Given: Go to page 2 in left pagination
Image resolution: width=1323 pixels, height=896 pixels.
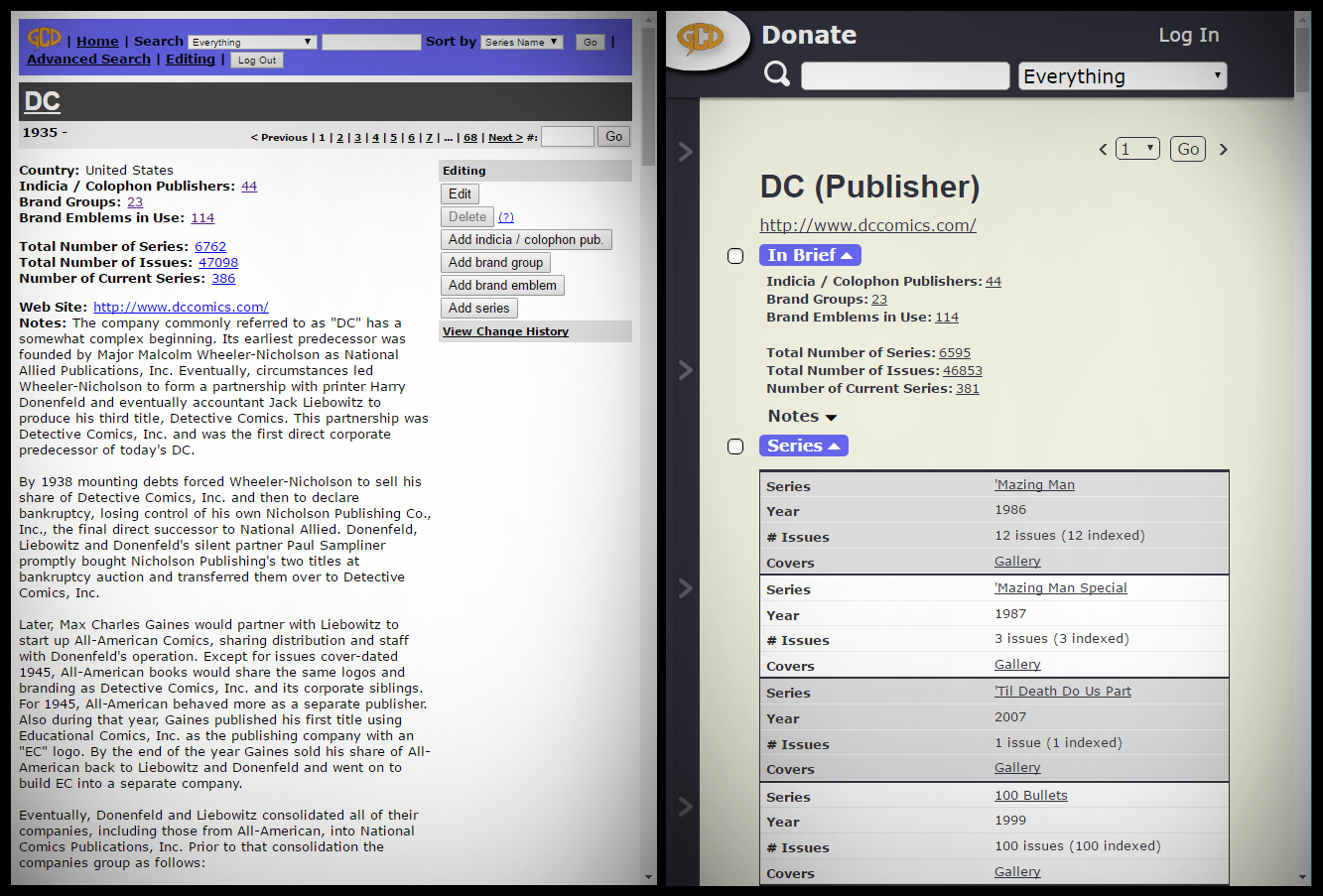Looking at the screenshot, I should pos(339,138).
